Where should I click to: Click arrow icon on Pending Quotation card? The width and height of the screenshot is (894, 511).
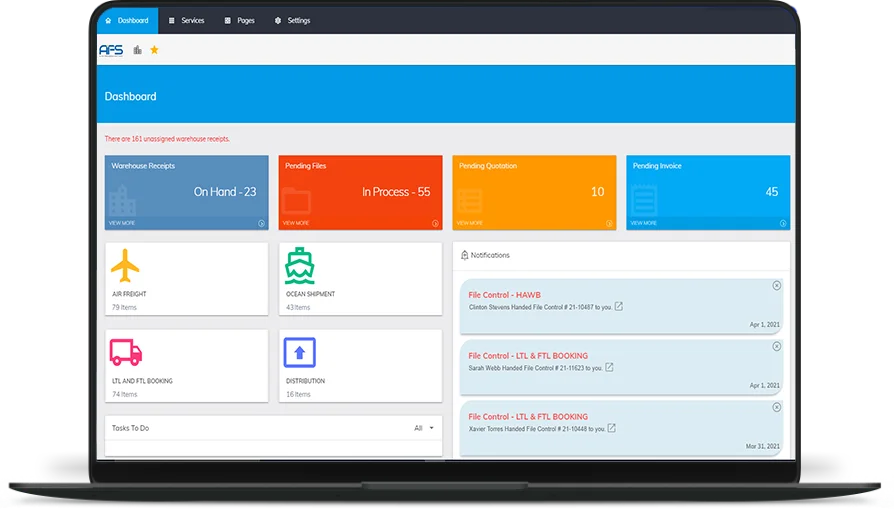(x=609, y=224)
